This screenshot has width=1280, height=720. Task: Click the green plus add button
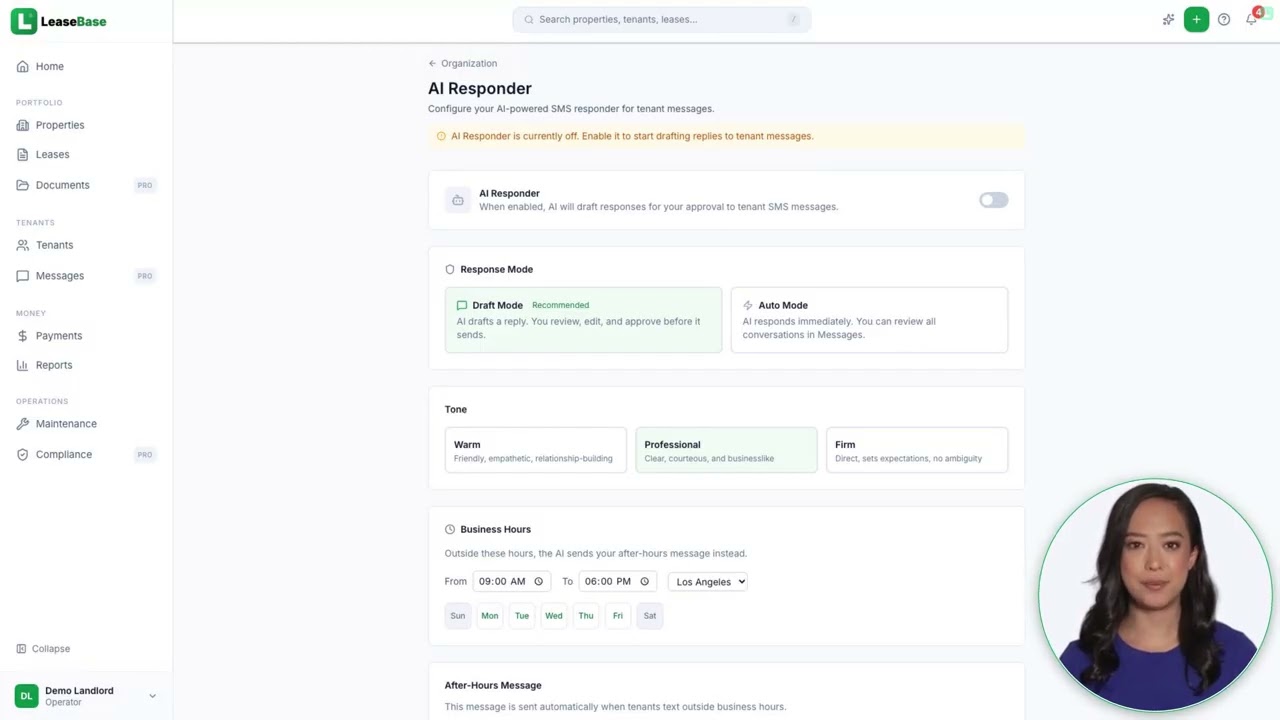point(1196,19)
